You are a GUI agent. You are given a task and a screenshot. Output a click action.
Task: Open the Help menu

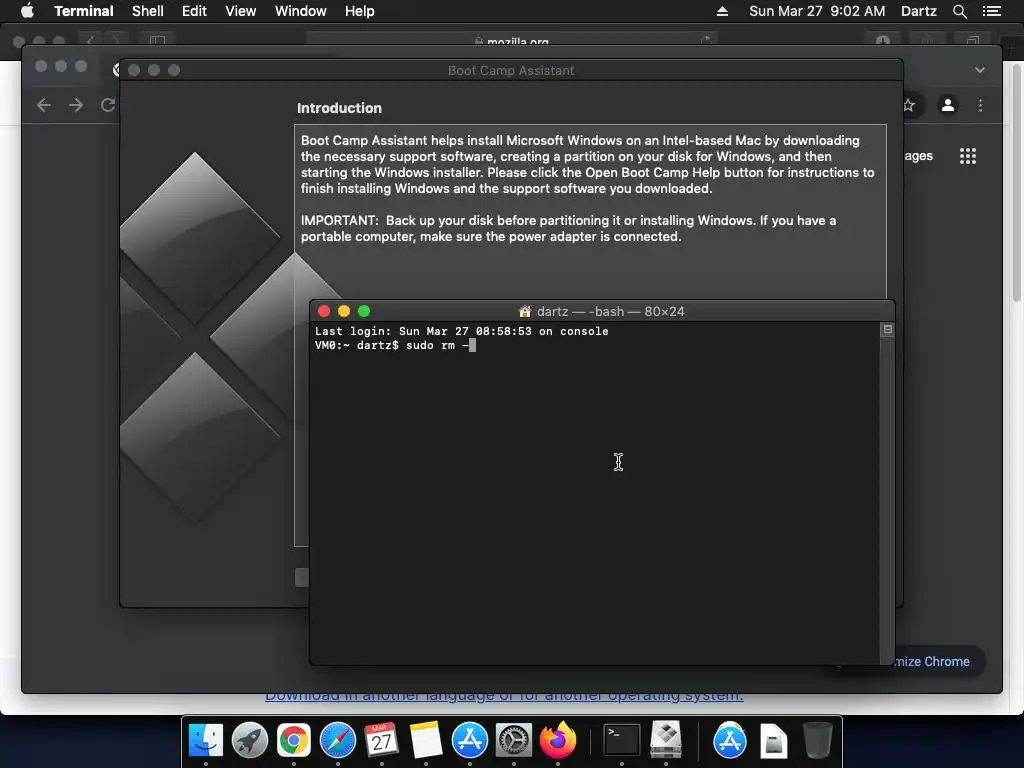click(360, 11)
